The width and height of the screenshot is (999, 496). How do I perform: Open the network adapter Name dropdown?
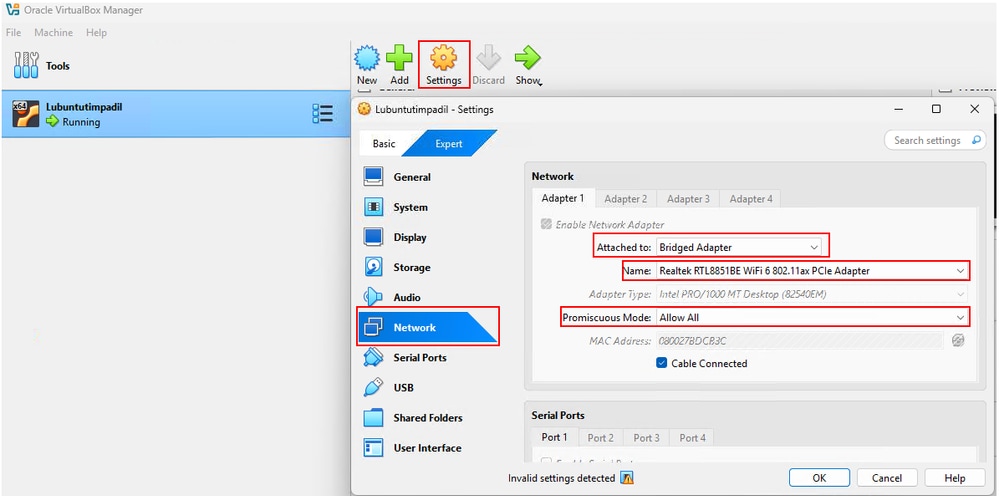812,271
